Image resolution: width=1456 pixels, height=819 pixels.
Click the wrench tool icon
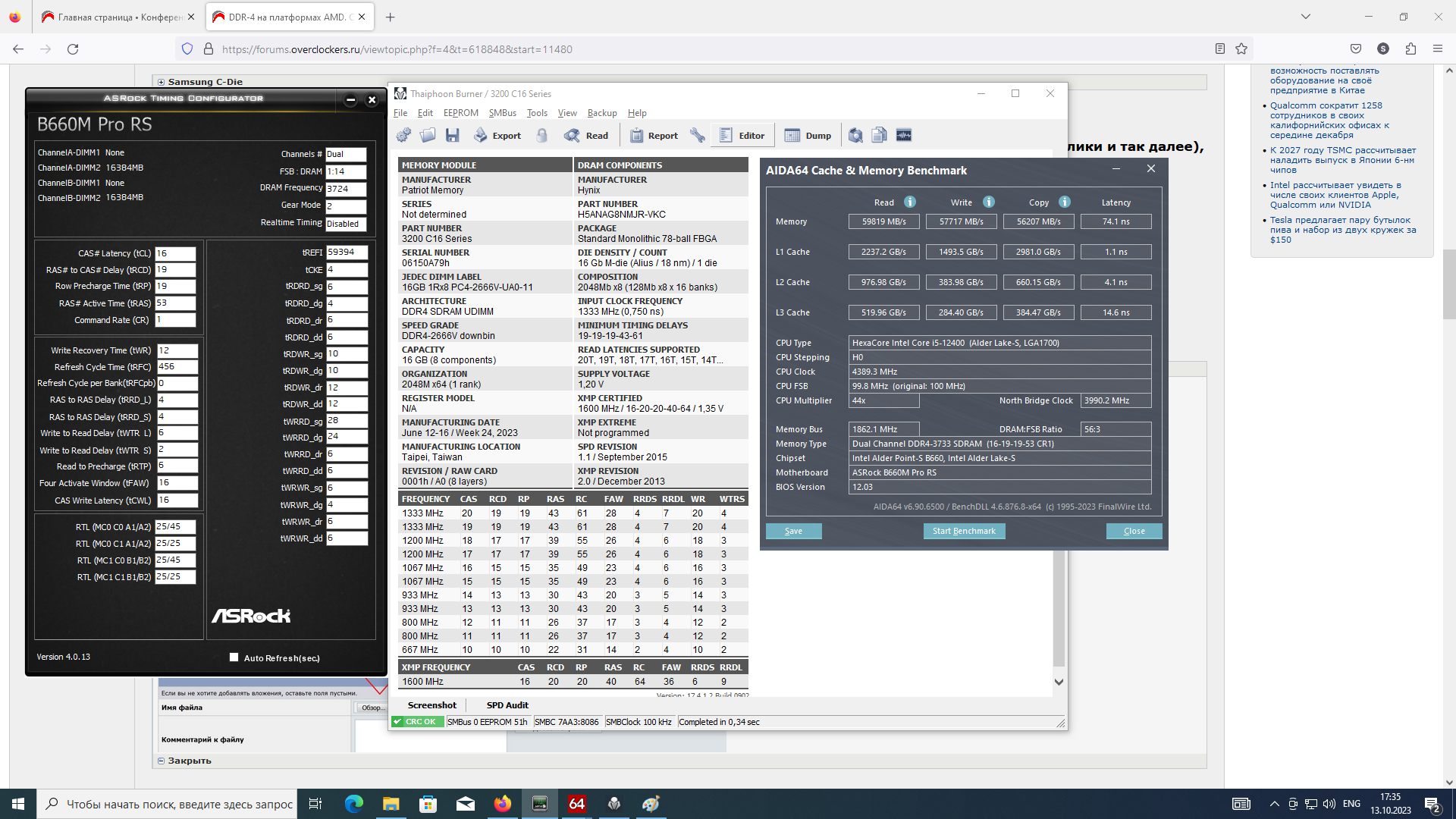(x=698, y=135)
